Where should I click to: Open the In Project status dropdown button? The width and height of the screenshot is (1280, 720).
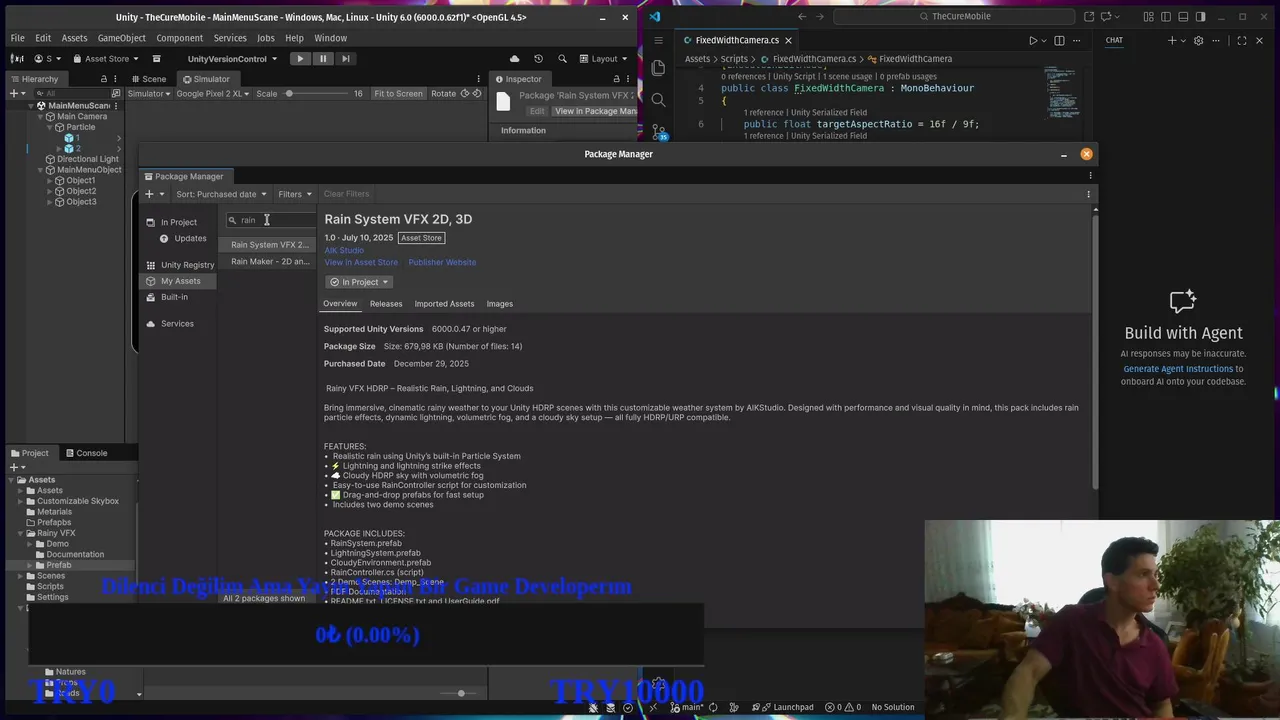[x=359, y=282]
